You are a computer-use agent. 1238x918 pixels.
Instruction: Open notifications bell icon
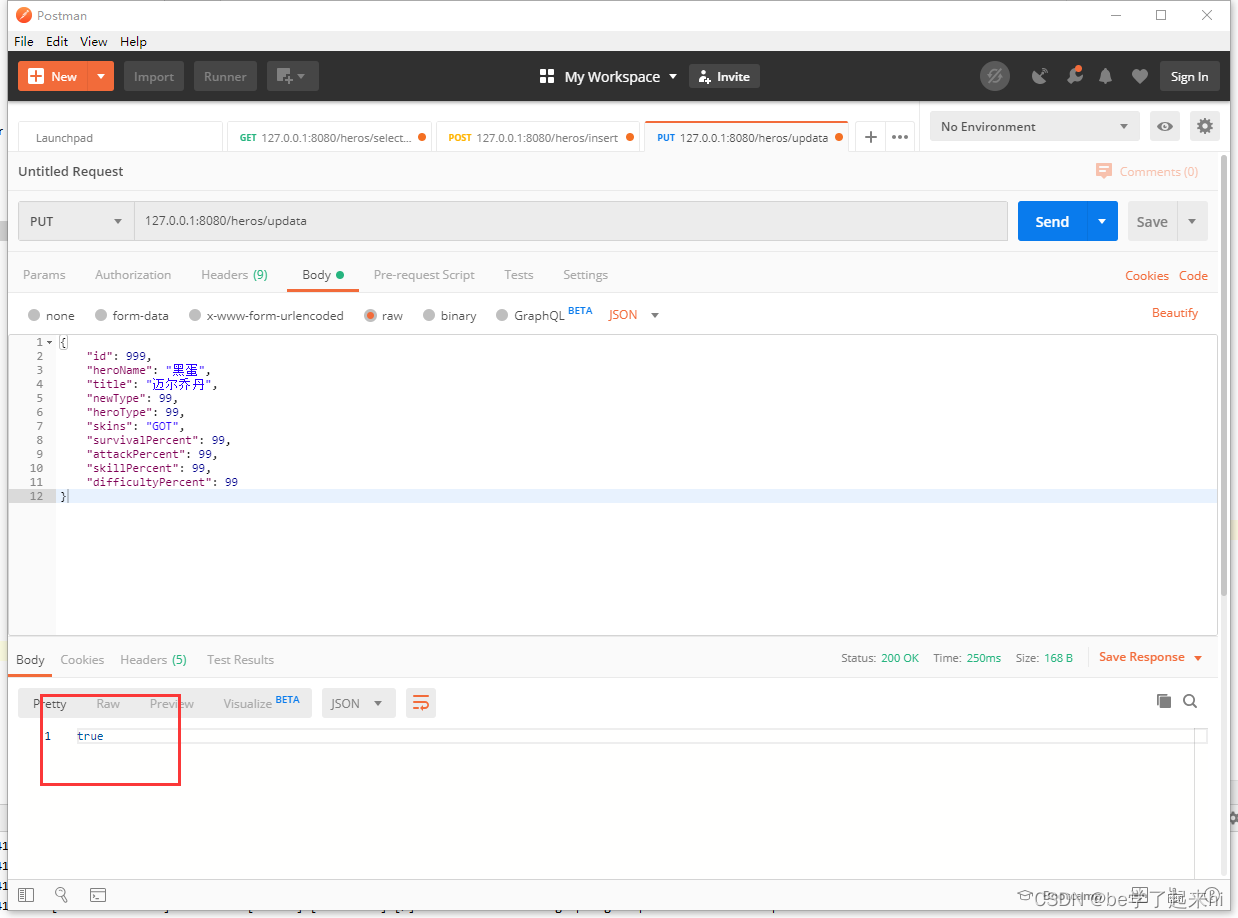1106,76
